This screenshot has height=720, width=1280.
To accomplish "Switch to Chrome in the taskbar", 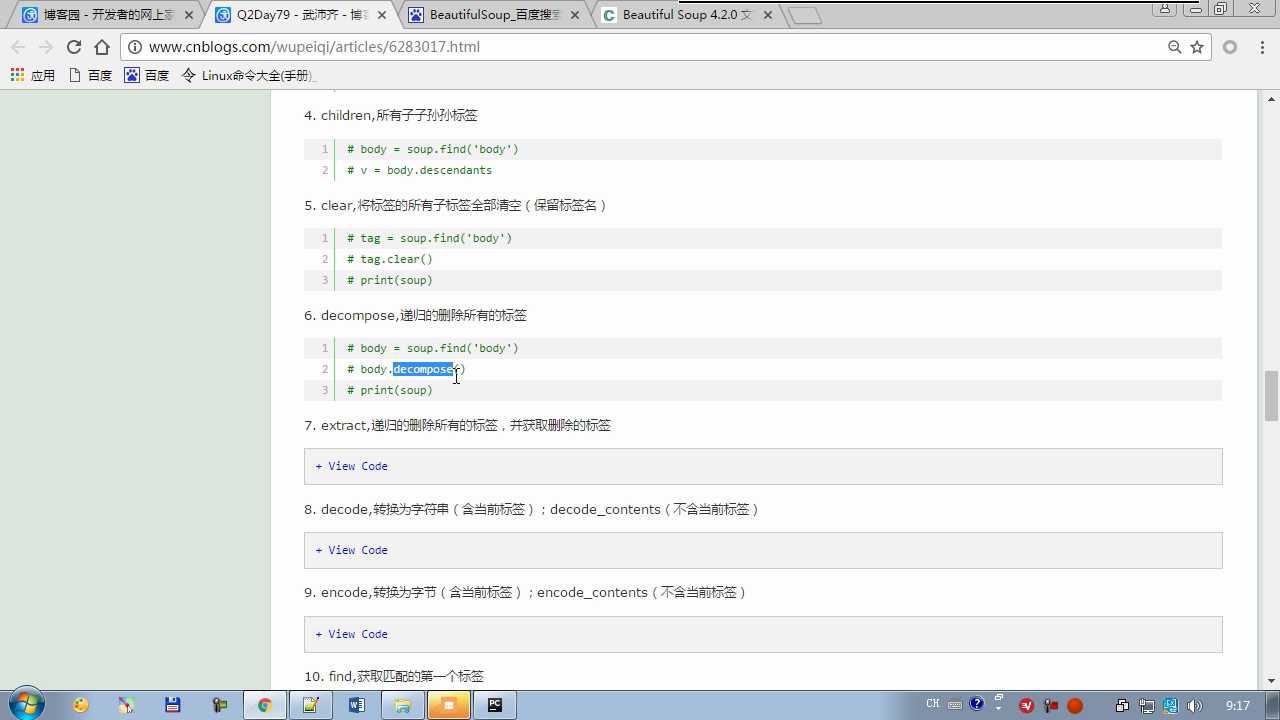I will [265, 705].
